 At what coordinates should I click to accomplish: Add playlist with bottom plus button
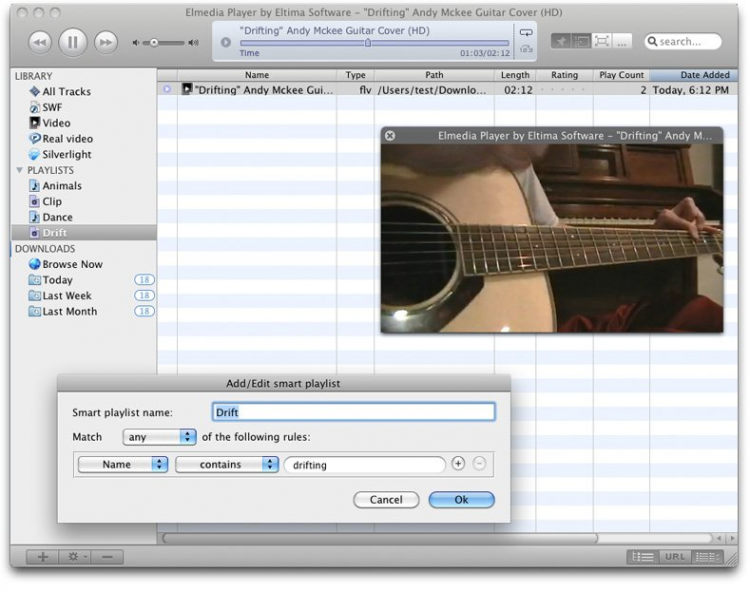click(43, 557)
